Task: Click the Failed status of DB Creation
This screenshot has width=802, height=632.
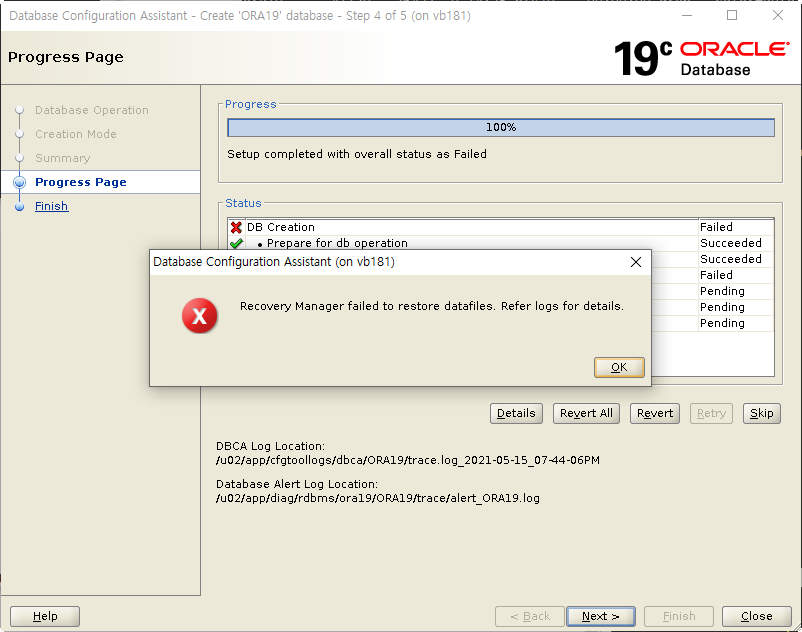Action: click(716, 227)
